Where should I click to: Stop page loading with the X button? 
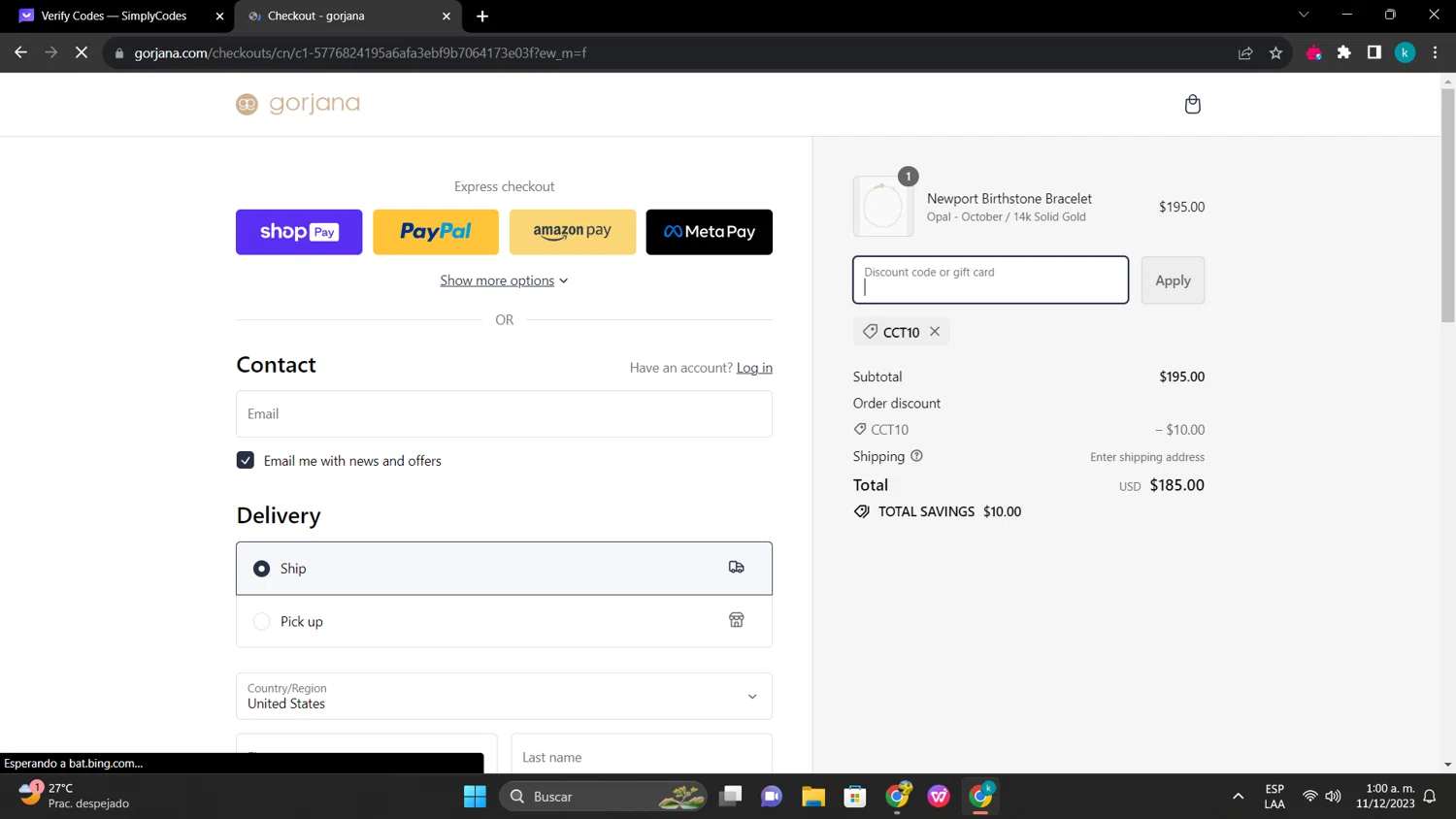(x=82, y=52)
